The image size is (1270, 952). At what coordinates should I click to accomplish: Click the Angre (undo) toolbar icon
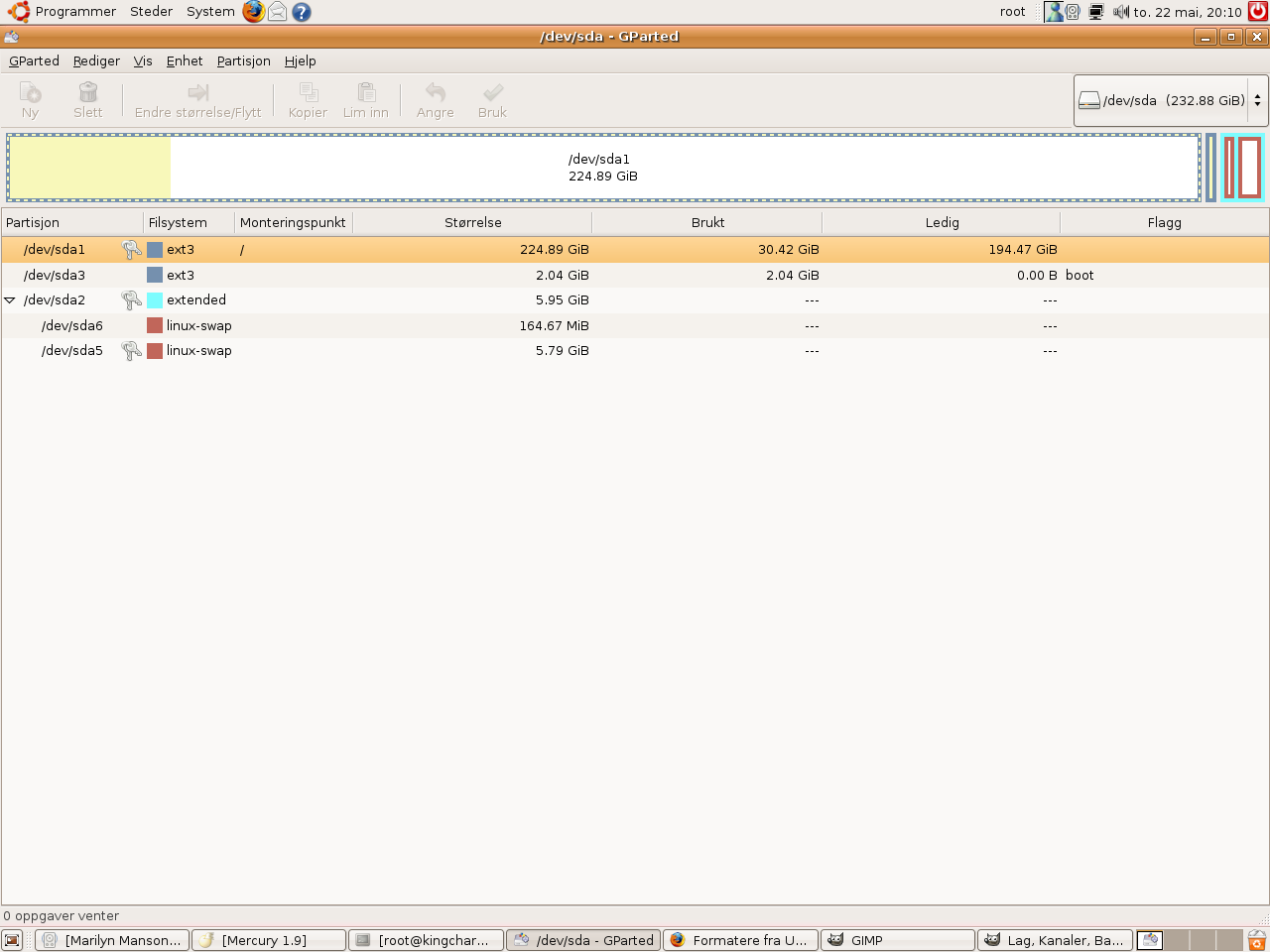pos(435,92)
